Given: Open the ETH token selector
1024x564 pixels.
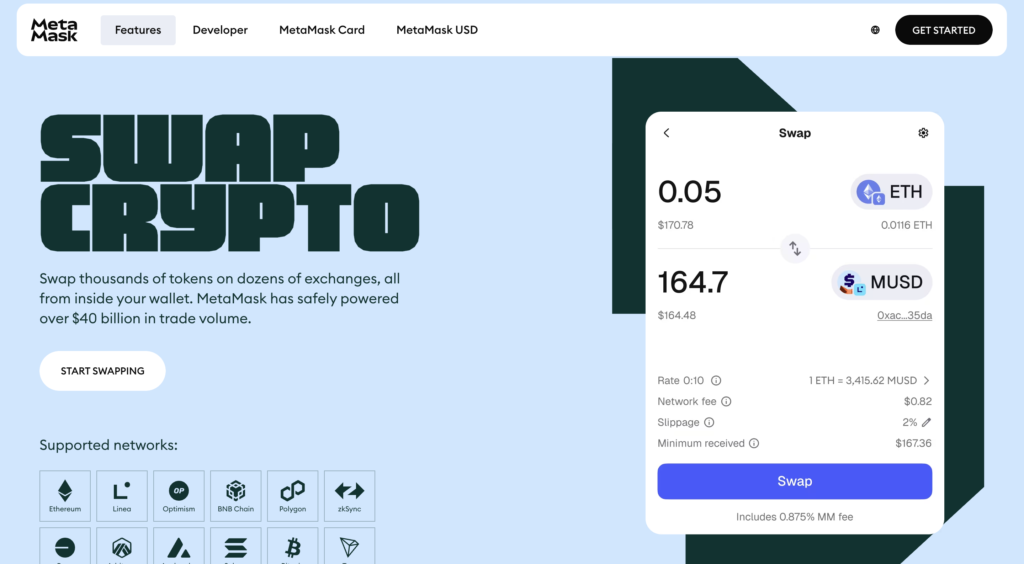Looking at the screenshot, I should [x=891, y=192].
